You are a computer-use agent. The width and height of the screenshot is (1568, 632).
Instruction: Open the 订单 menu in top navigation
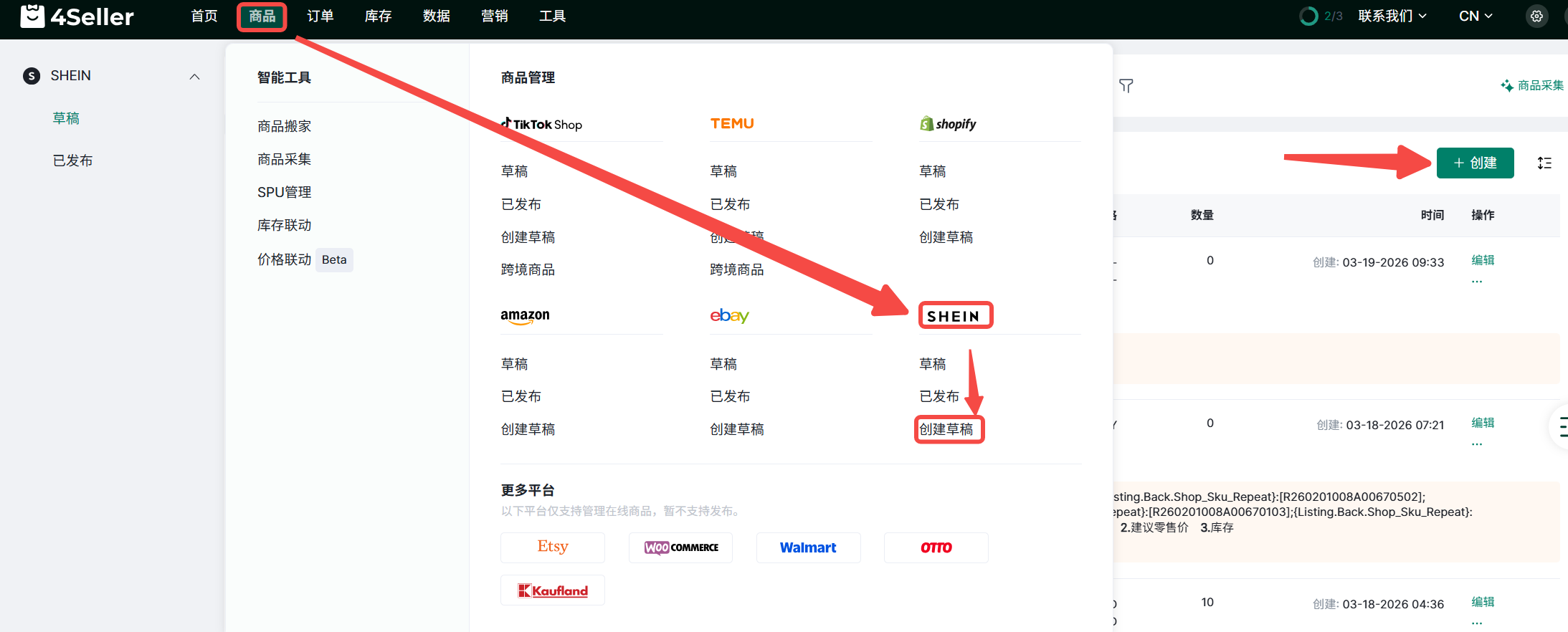(x=320, y=16)
